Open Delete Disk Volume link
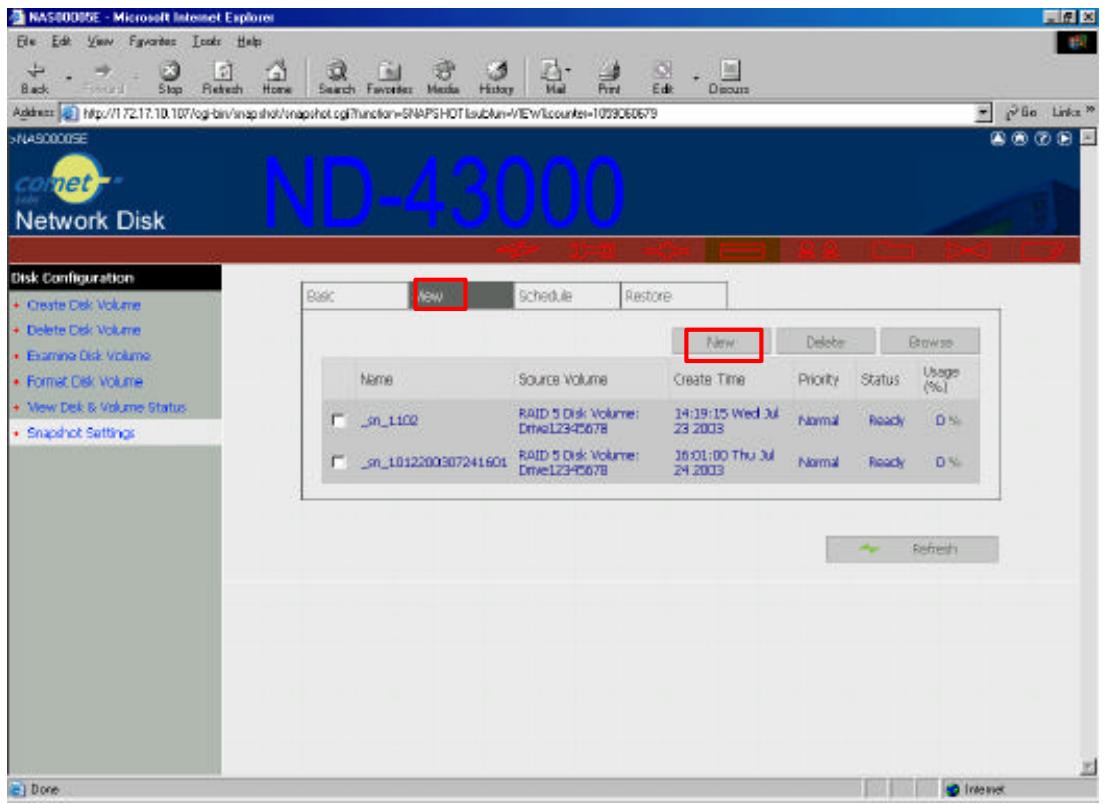 point(84,330)
